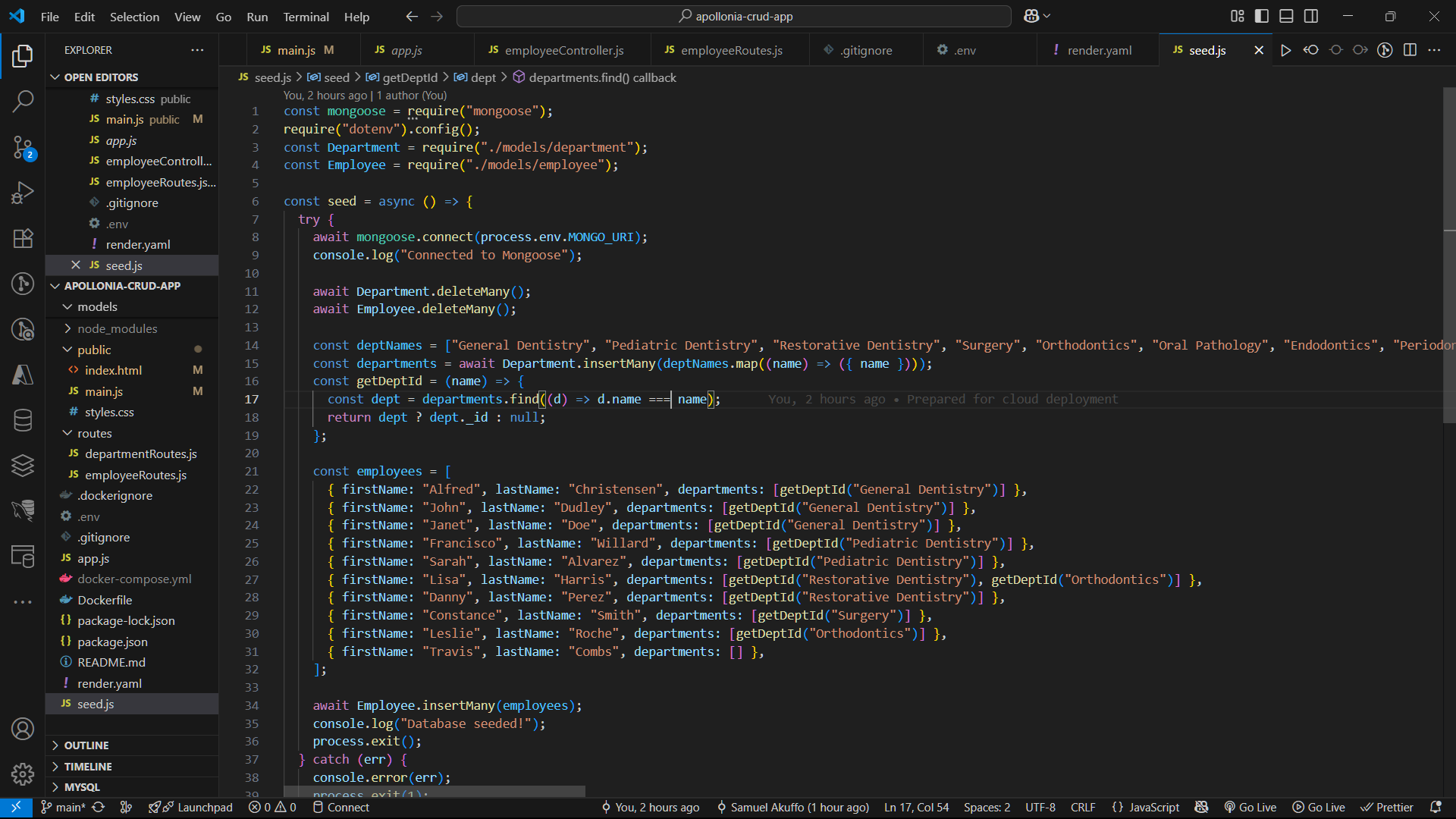Click Ln 17, Col 54 cursor position
This screenshot has height=819, width=1456.
[916, 808]
